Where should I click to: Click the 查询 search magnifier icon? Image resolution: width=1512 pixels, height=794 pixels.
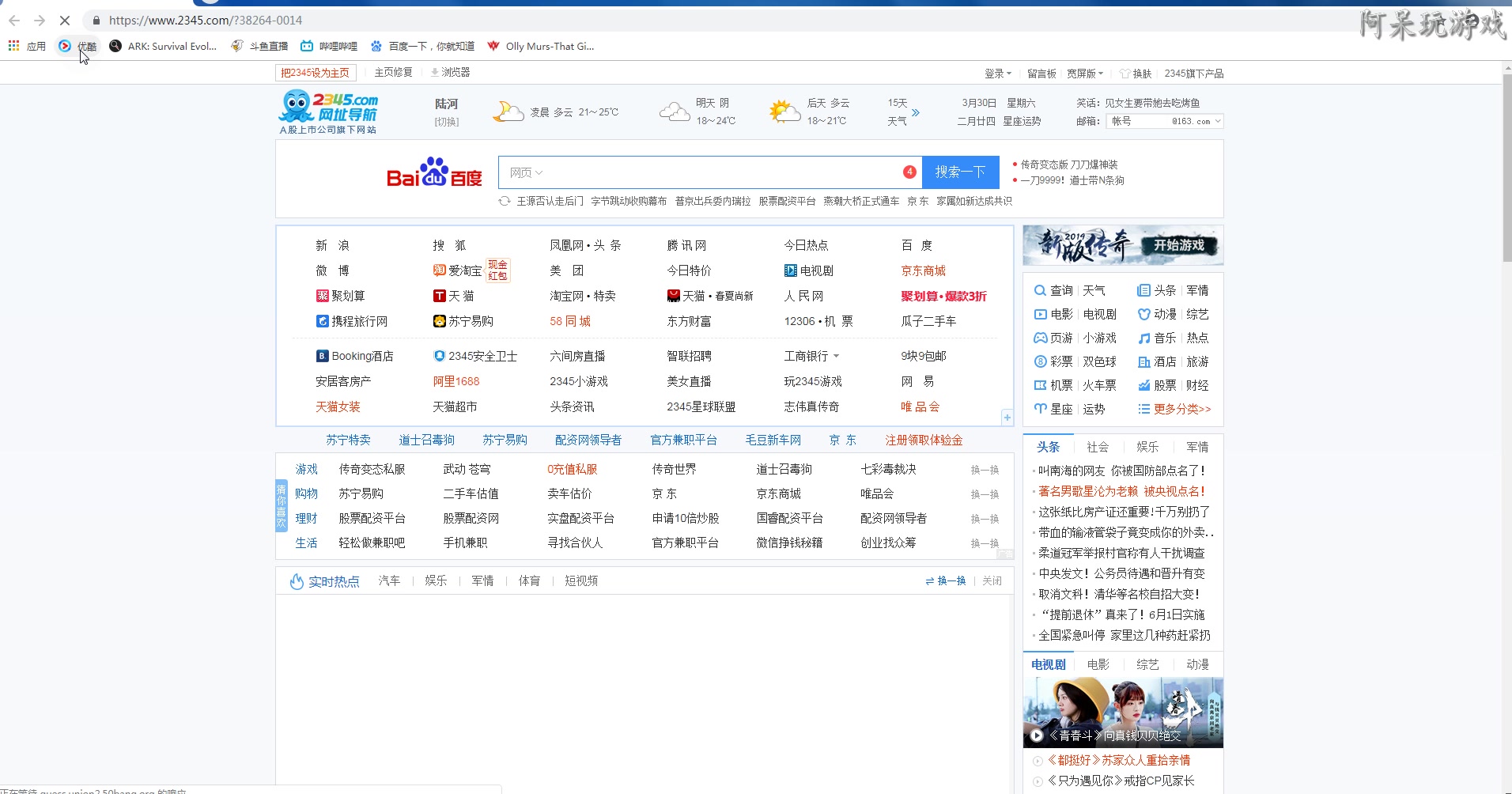tap(1040, 290)
